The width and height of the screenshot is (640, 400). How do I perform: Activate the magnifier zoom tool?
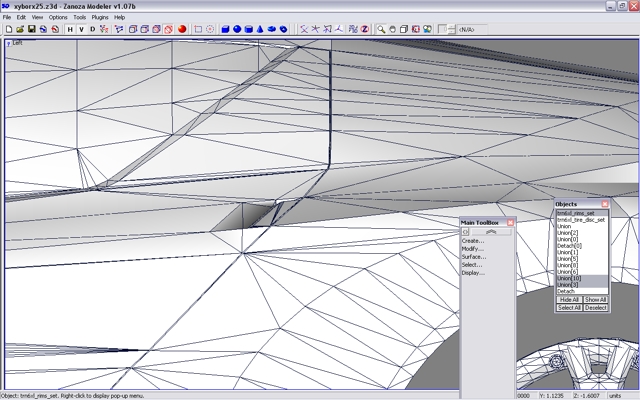tap(381, 29)
